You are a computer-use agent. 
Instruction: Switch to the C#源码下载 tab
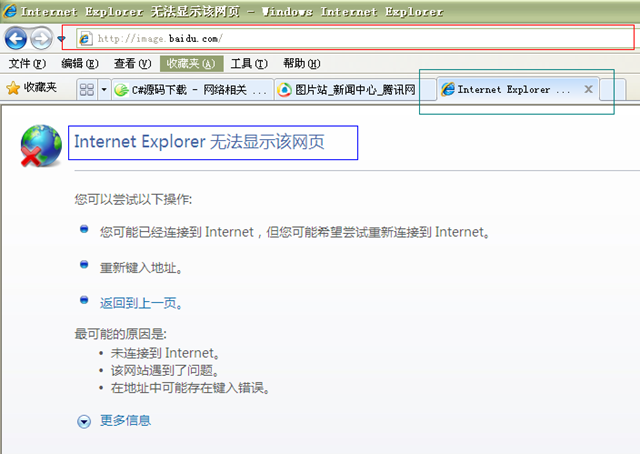(x=192, y=89)
